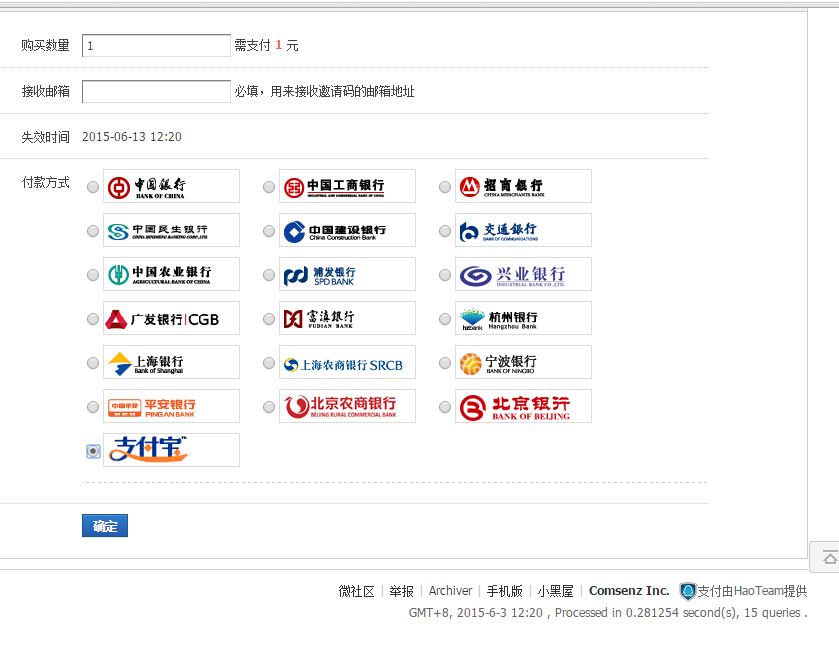Viewport: 839px width, 663px height.
Task: Select the Bank of China radio button
Action: 93,187
